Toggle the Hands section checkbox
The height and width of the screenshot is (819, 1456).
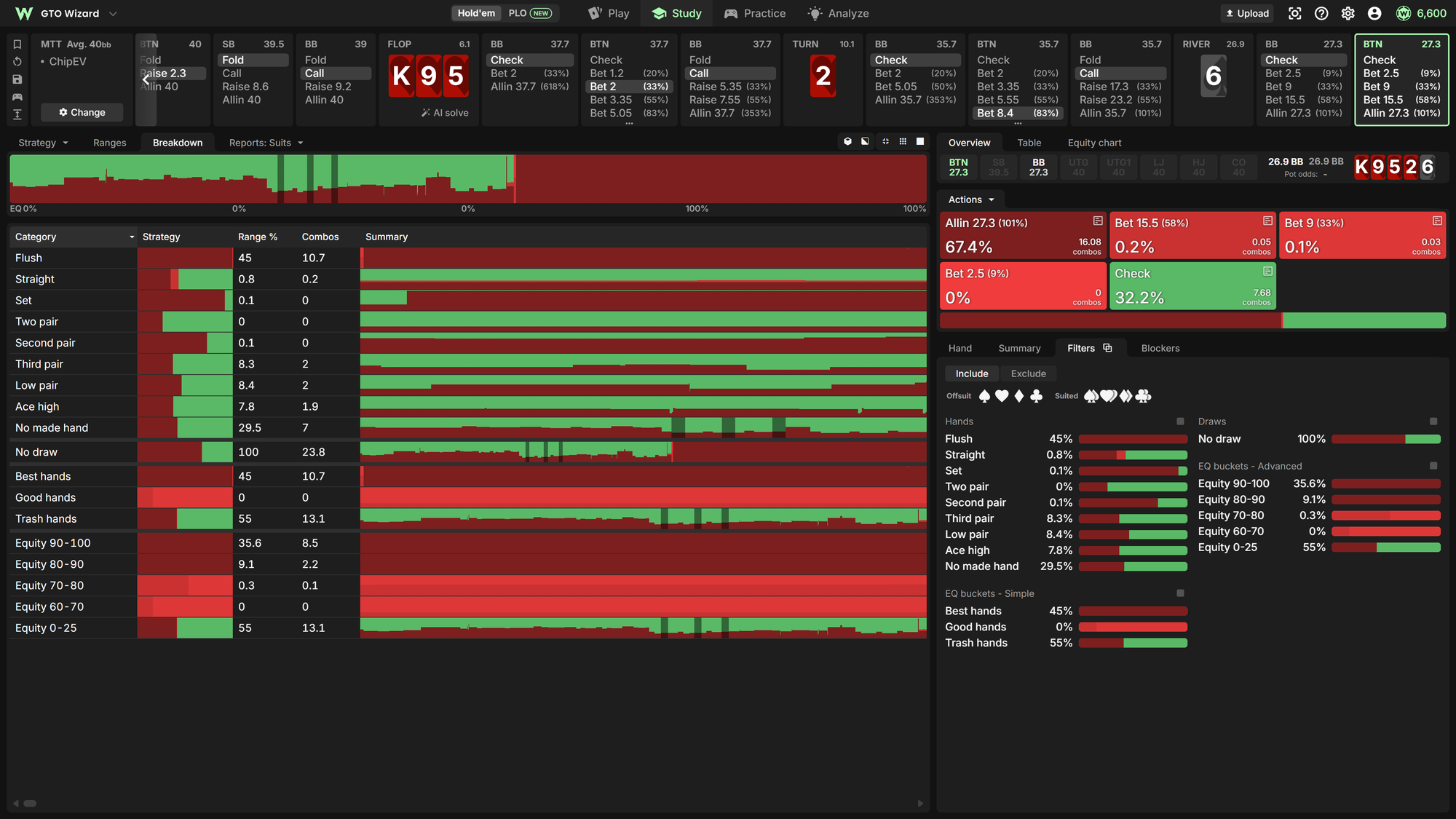(x=1180, y=422)
